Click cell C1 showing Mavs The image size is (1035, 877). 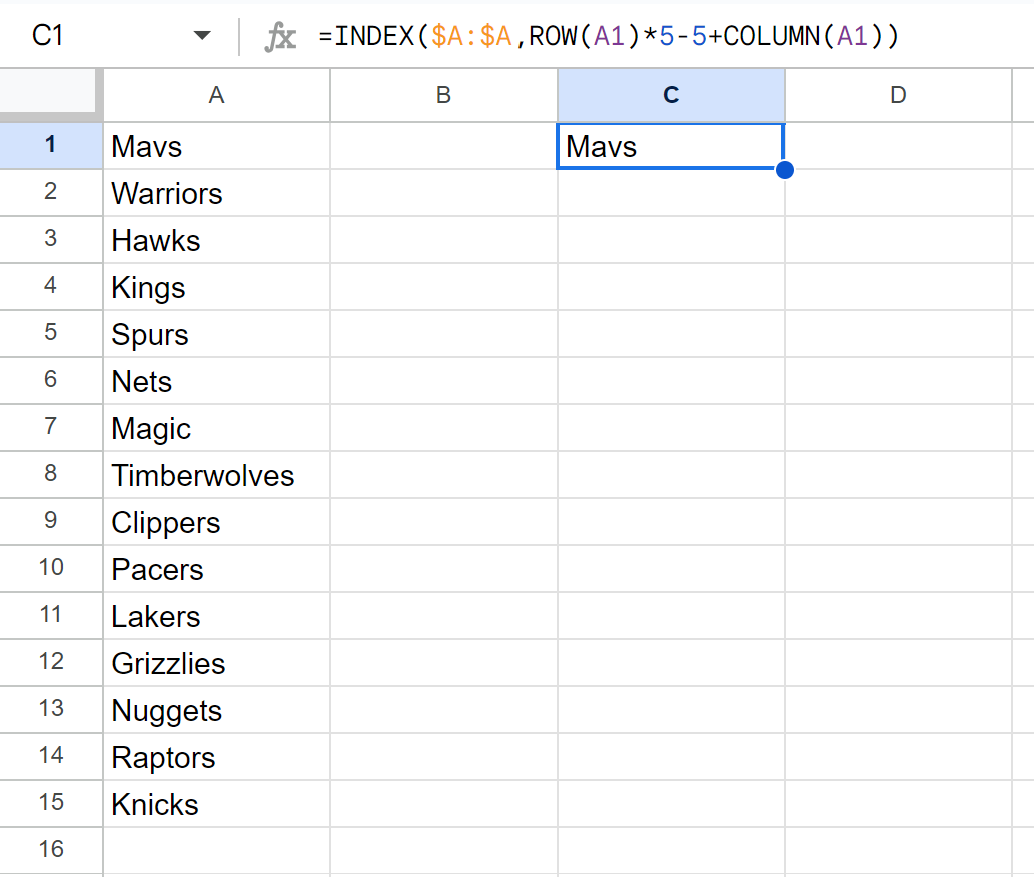671,145
